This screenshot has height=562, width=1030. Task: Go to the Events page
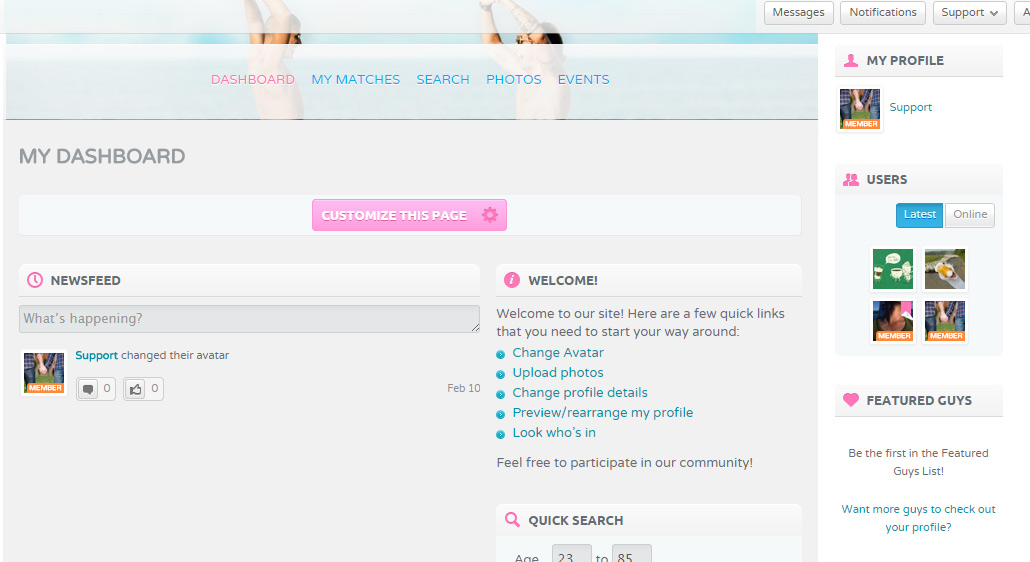point(583,80)
